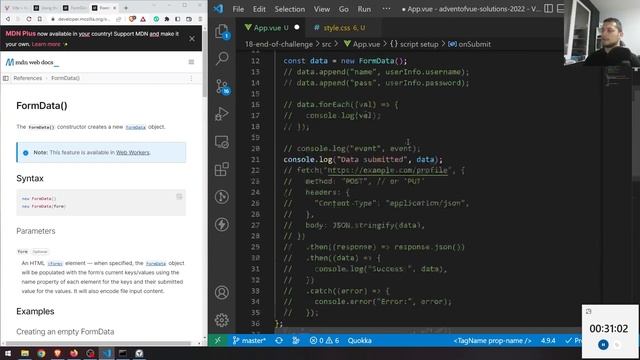Click the remote window indicator in status bar
Viewport: 640px width, 360px height.
(x=218, y=340)
